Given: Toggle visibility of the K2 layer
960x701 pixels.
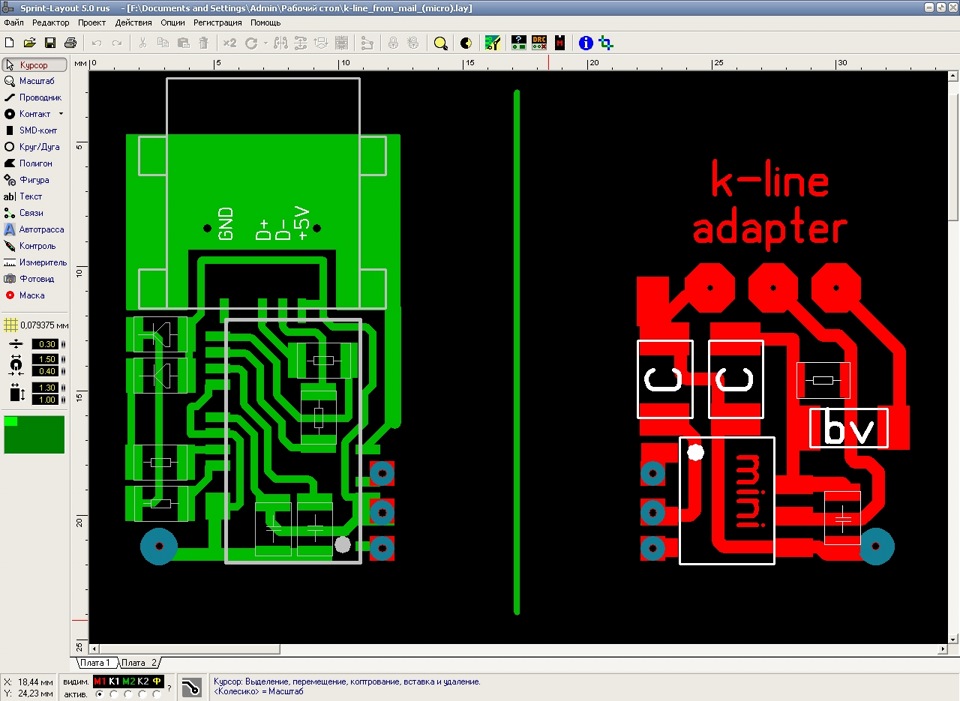Looking at the screenshot, I should click(142, 681).
